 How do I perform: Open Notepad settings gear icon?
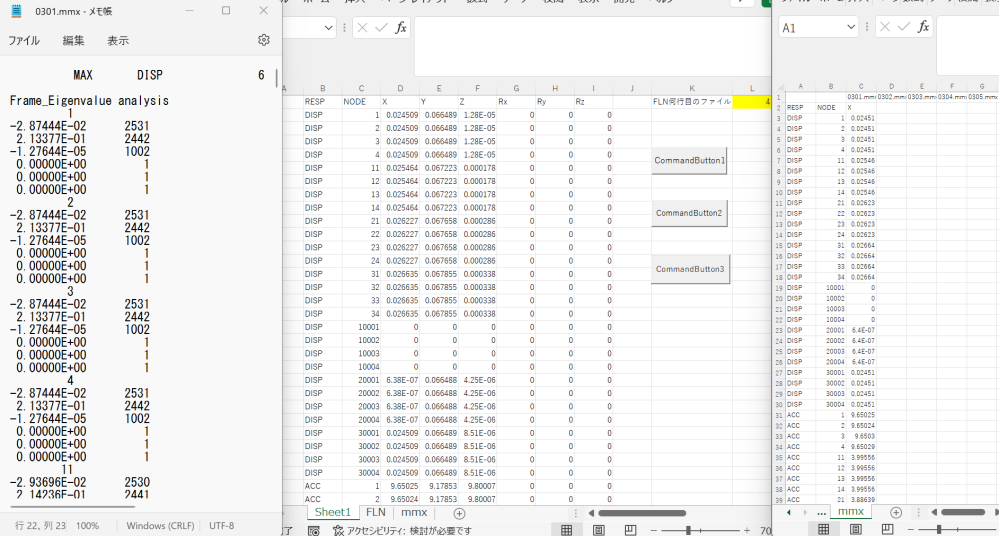[264, 40]
